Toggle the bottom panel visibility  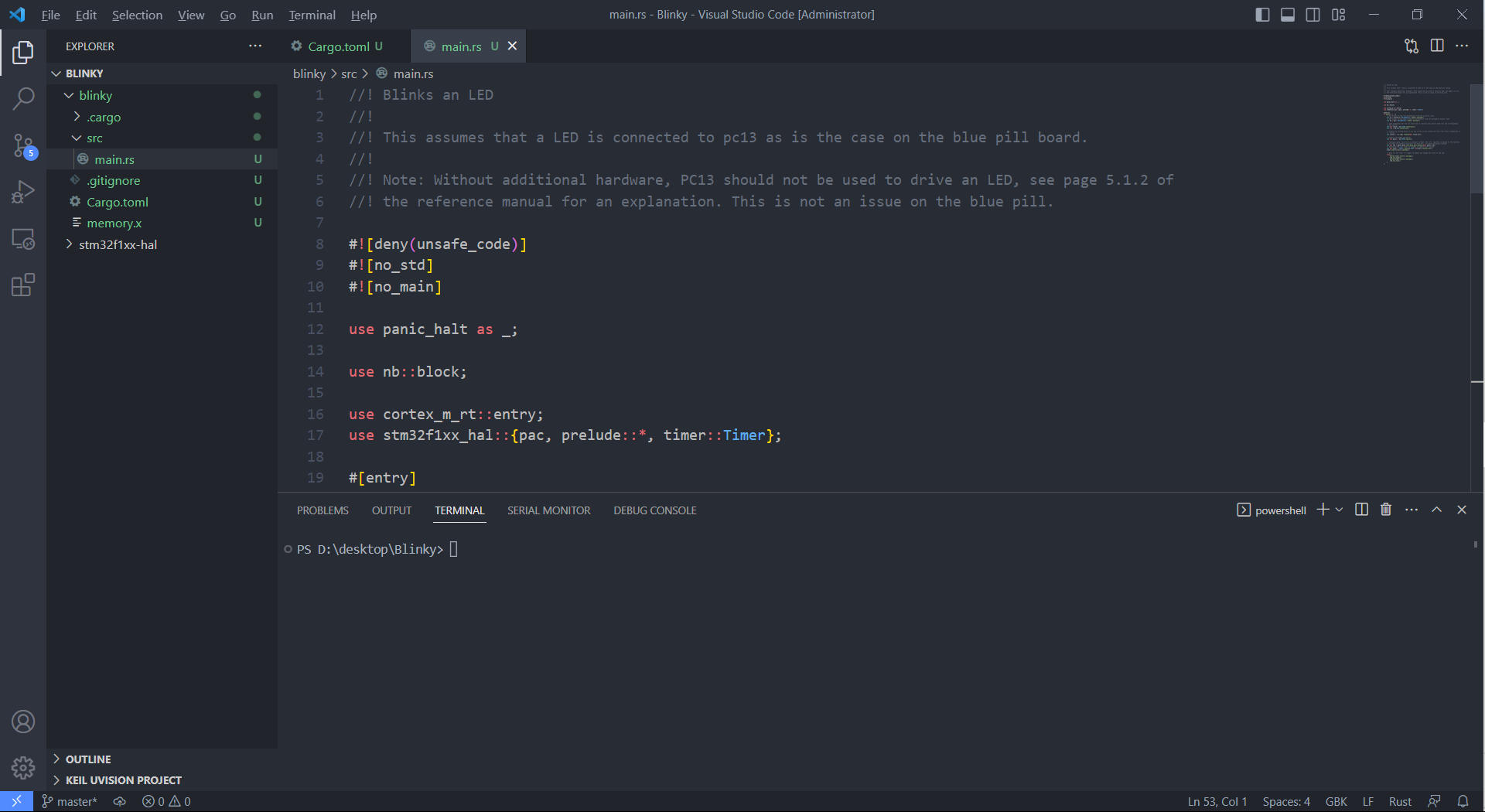[x=1287, y=14]
